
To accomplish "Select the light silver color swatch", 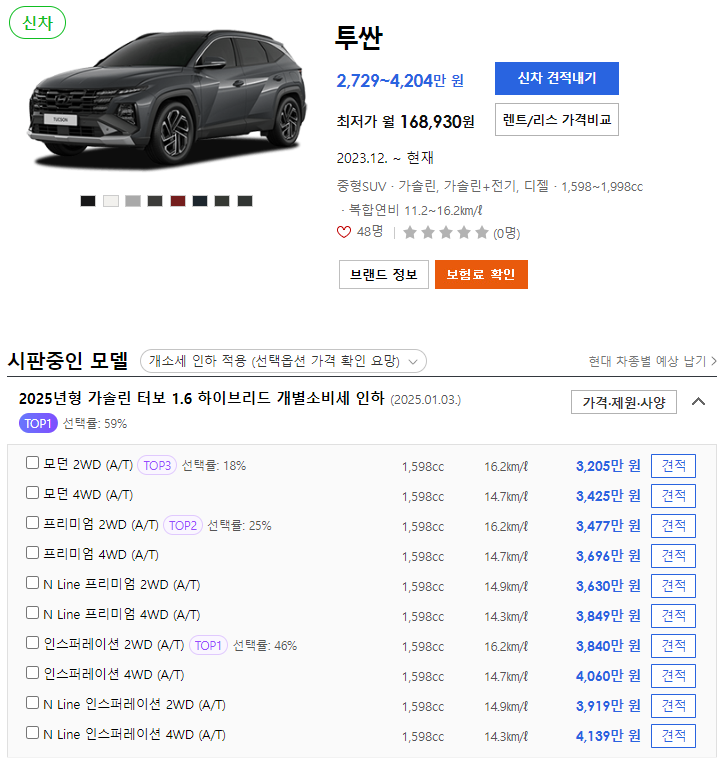I will [133, 201].
